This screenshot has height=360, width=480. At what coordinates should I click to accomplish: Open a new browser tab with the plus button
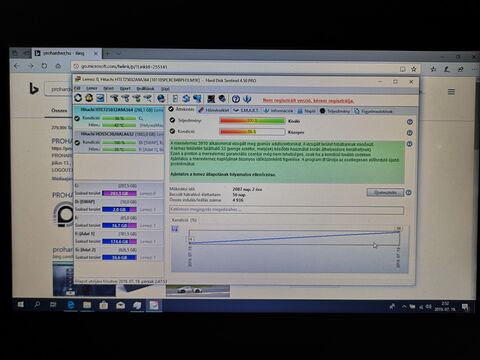[108, 53]
